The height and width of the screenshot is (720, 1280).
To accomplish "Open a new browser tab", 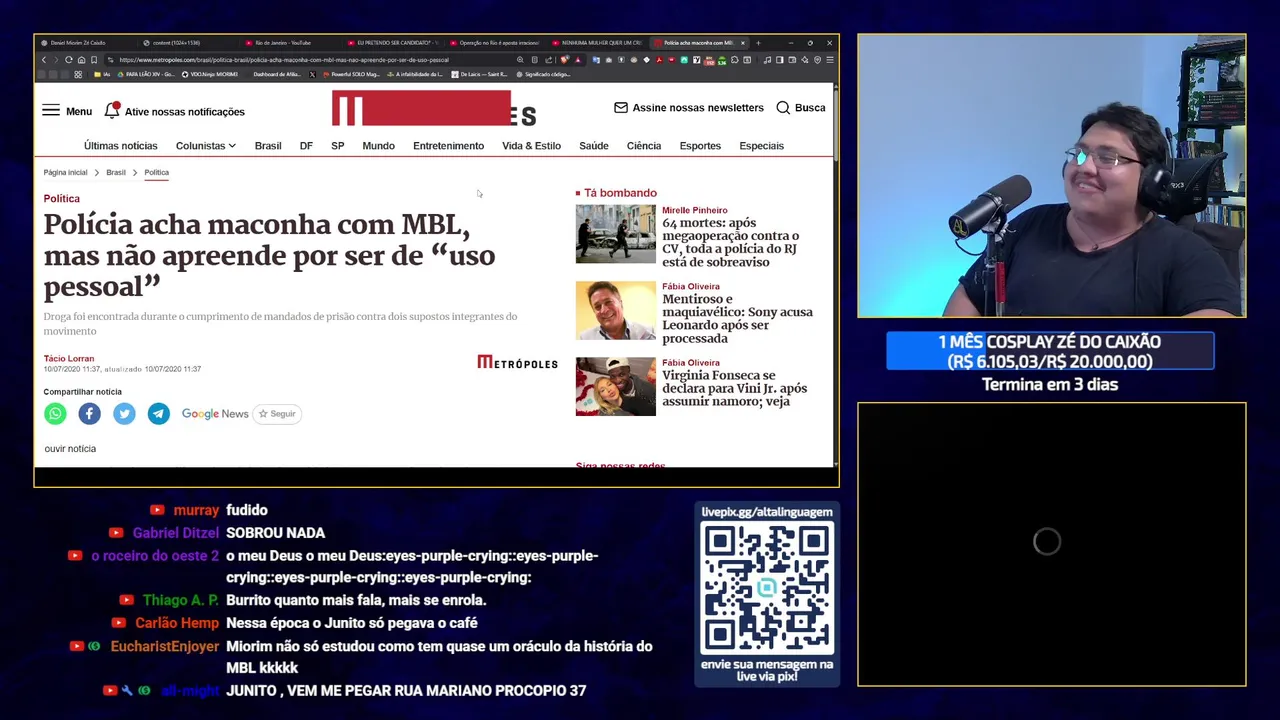I will tap(758, 43).
